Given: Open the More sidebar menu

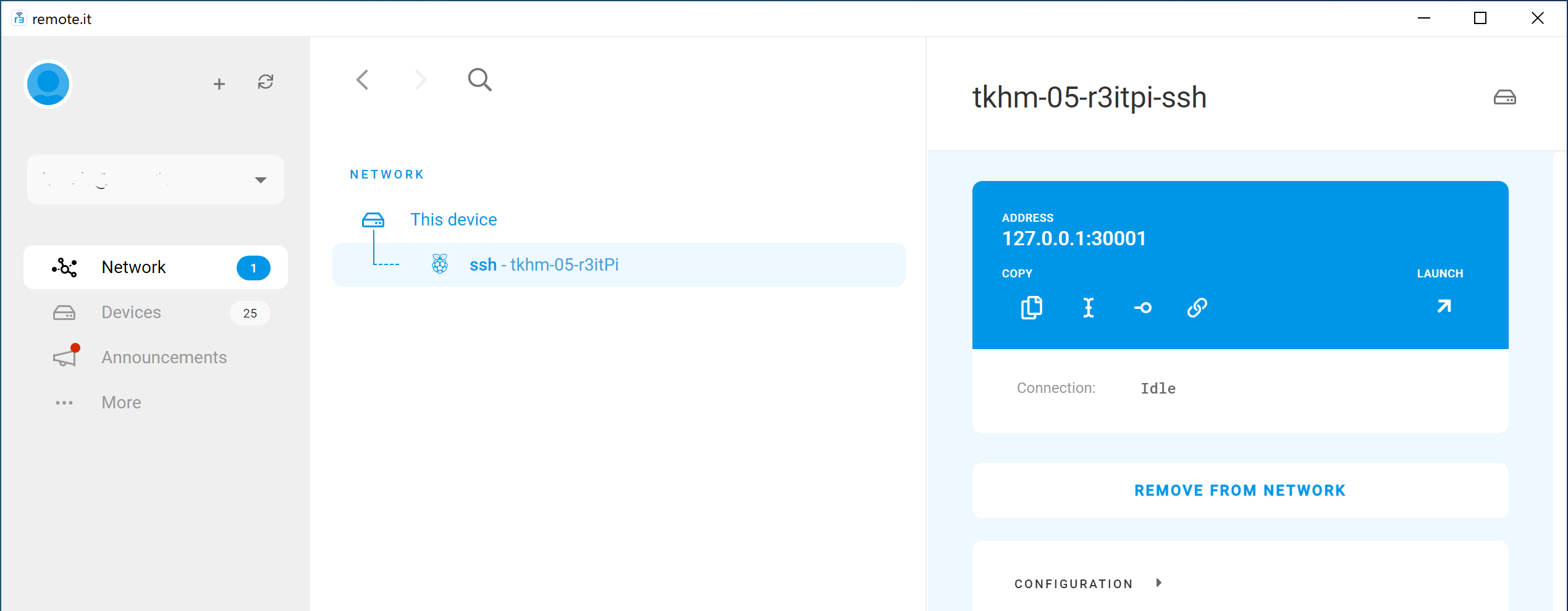Looking at the screenshot, I should click(156, 403).
